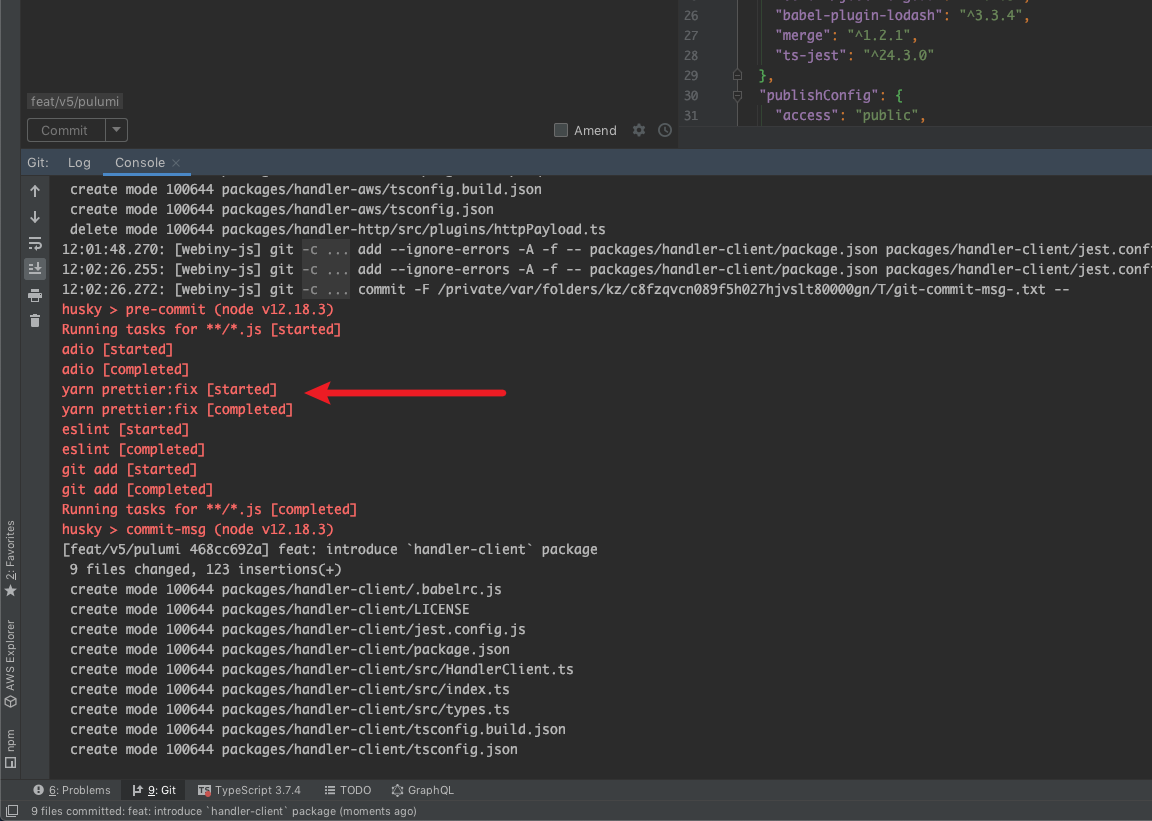This screenshot has height=821, width=1152.
Task: Collapse the publishConfig fold at line 30
Action: (x=737, y=95)
